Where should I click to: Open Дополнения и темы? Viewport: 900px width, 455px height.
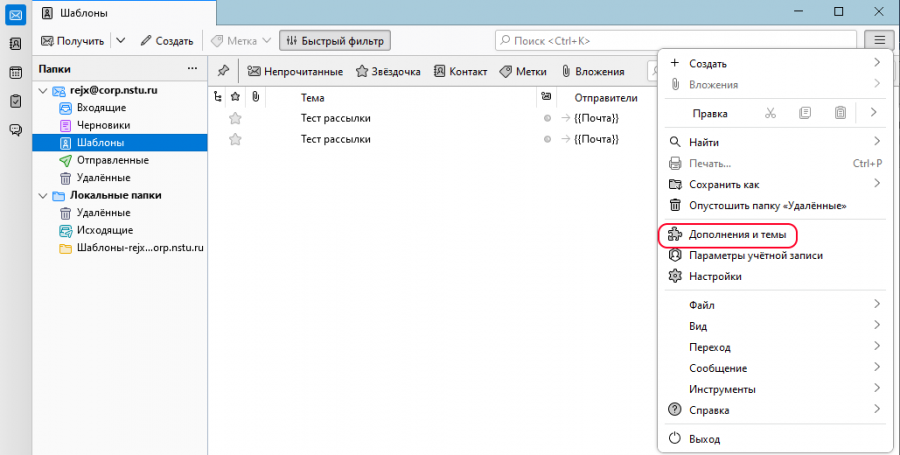[x=775, y=234]
